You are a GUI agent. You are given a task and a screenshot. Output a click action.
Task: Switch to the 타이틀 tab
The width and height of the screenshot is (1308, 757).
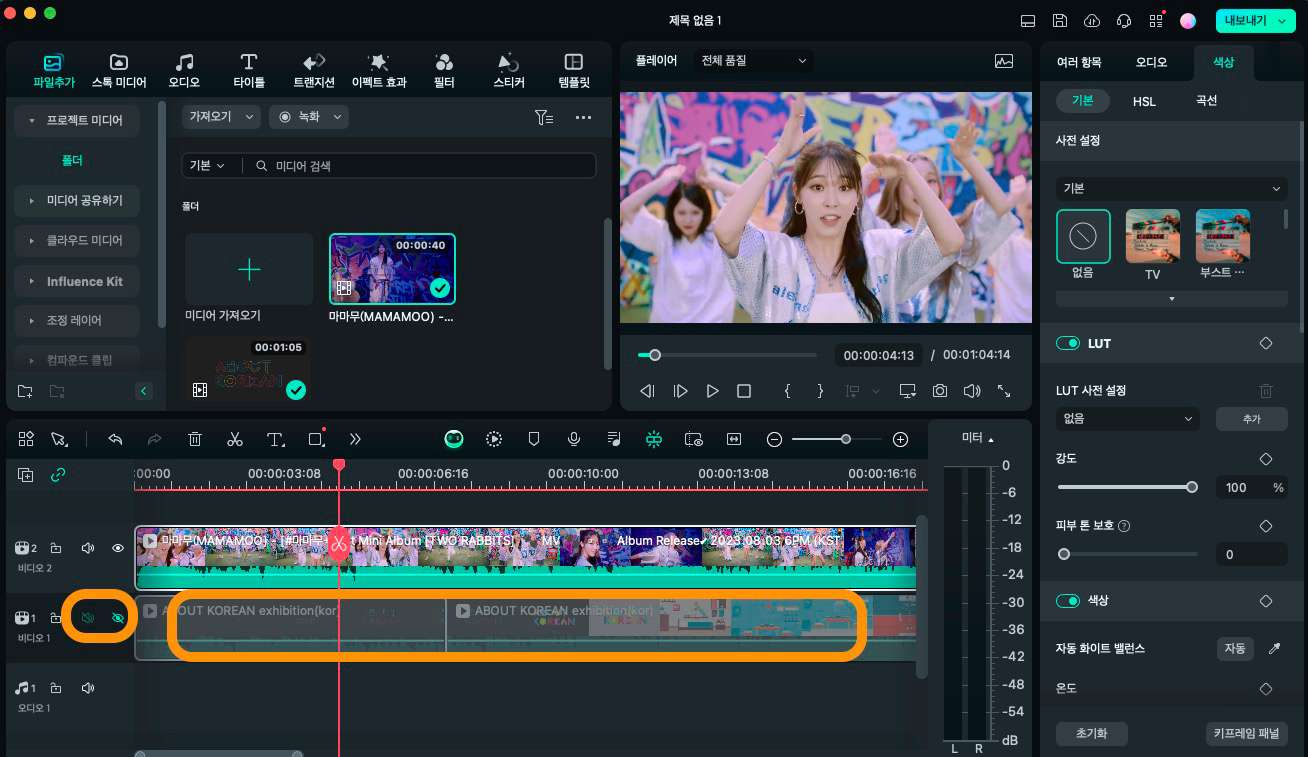coord(249,71)
